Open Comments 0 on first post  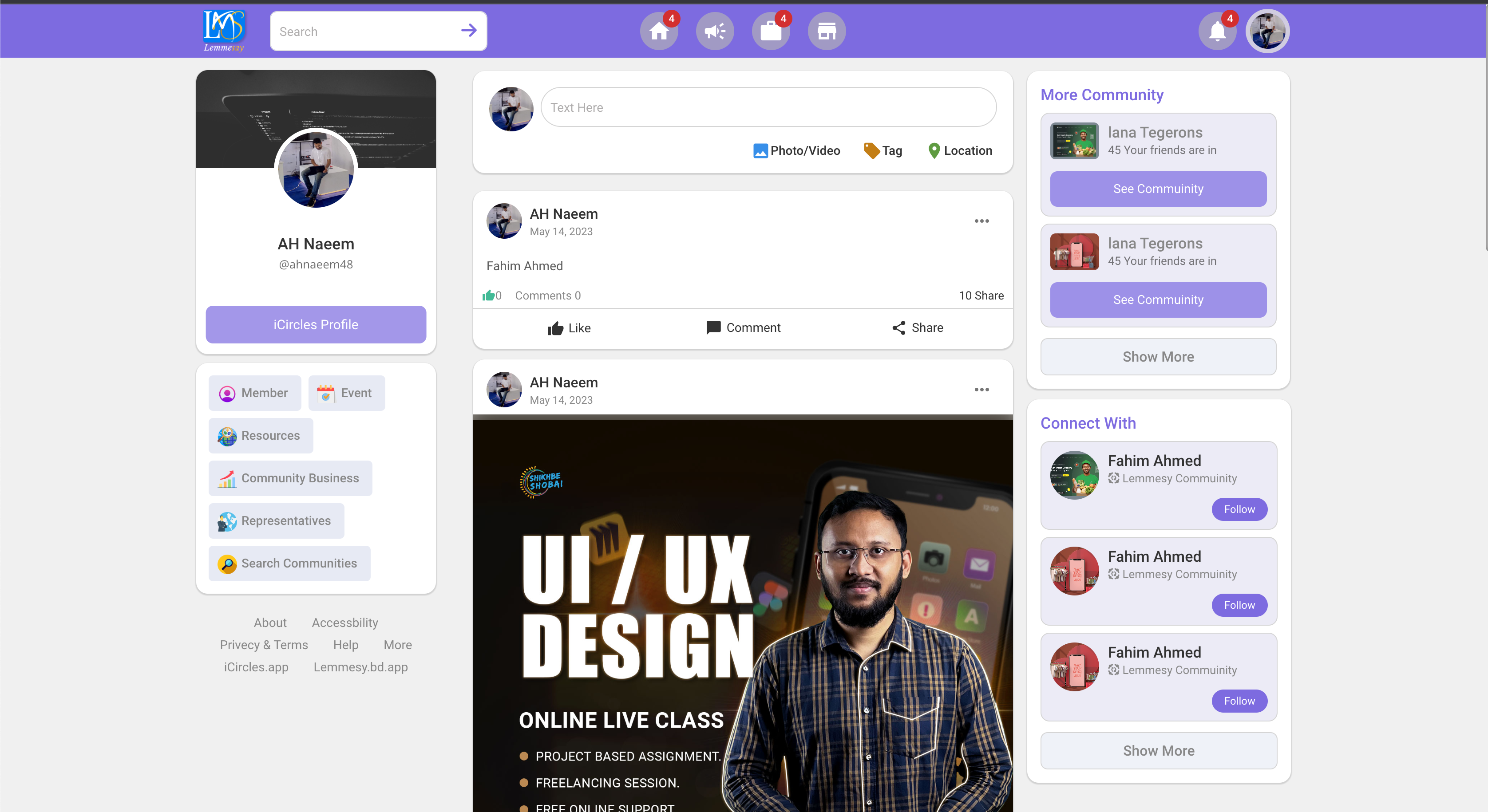point(548,296)
